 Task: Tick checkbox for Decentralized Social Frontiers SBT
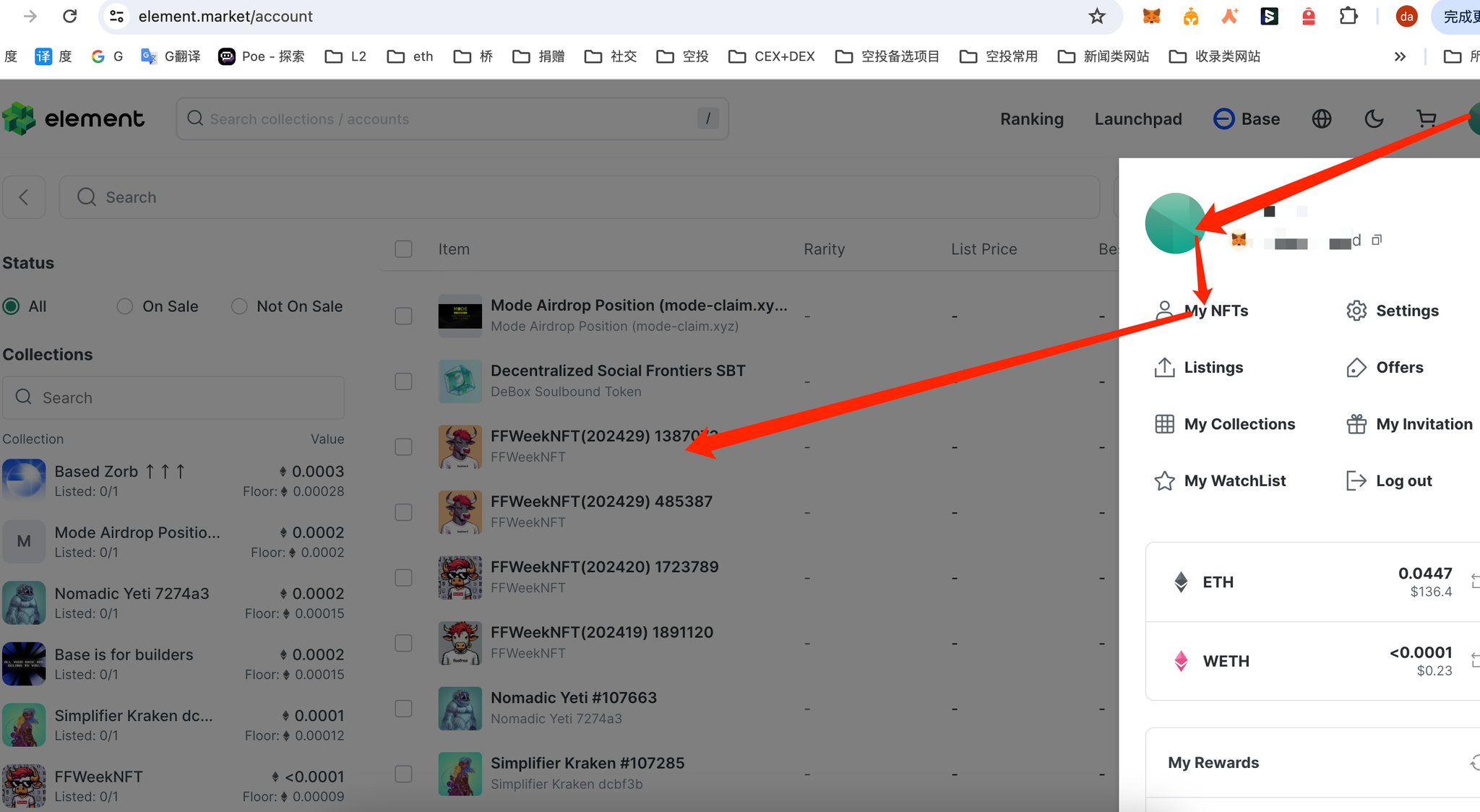[x=404, y=381]
